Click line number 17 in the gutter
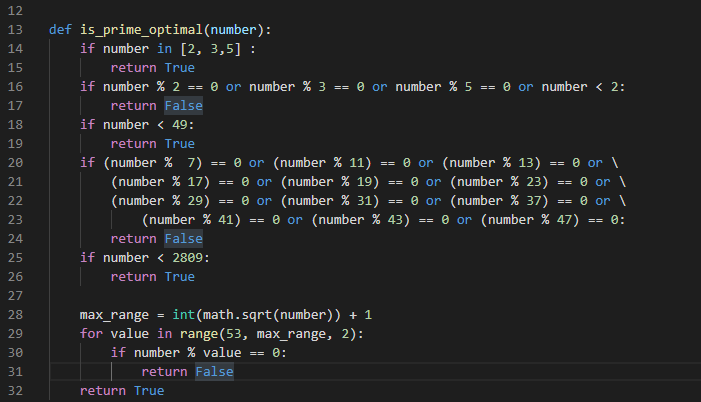 (15, 106)
